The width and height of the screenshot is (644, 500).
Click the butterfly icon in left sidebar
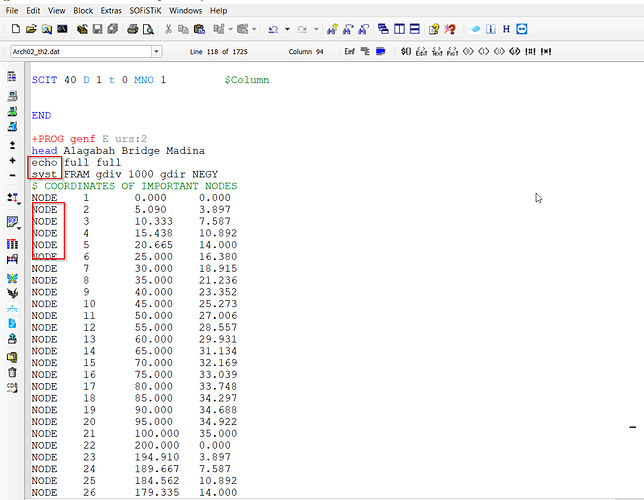pos(12,279)
